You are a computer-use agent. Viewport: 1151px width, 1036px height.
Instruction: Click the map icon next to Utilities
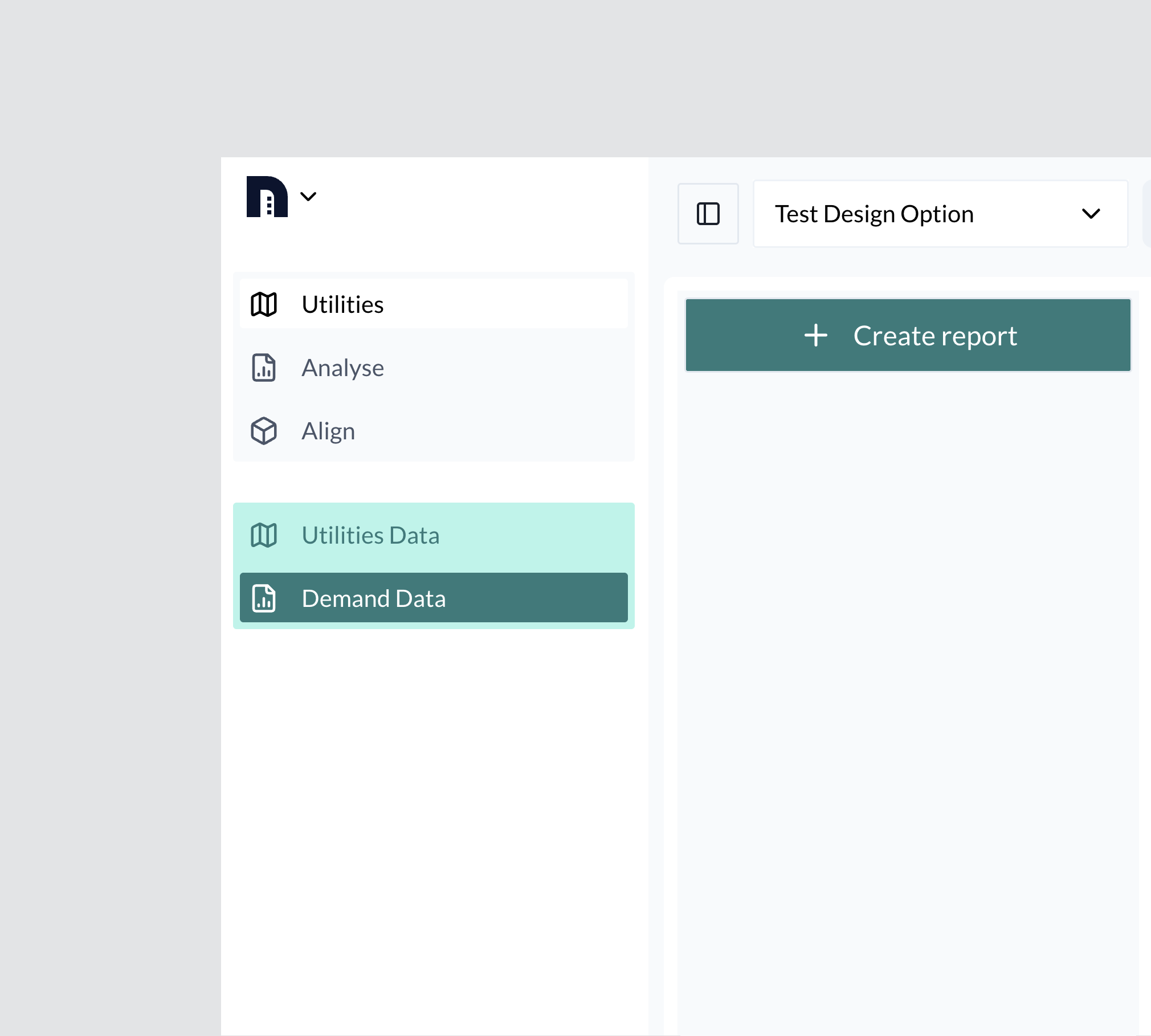tap(264, 304)
